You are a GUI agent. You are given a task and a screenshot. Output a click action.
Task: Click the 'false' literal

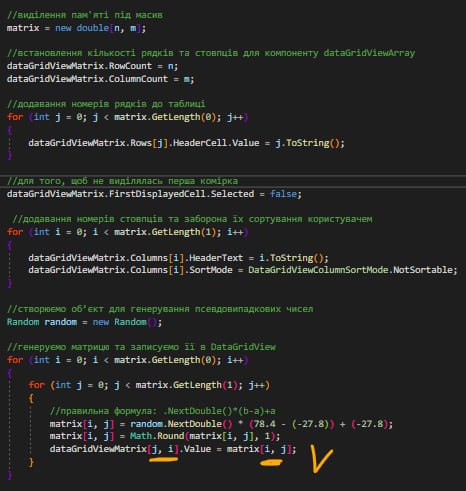pyautogui.click(x=283, y=194)
